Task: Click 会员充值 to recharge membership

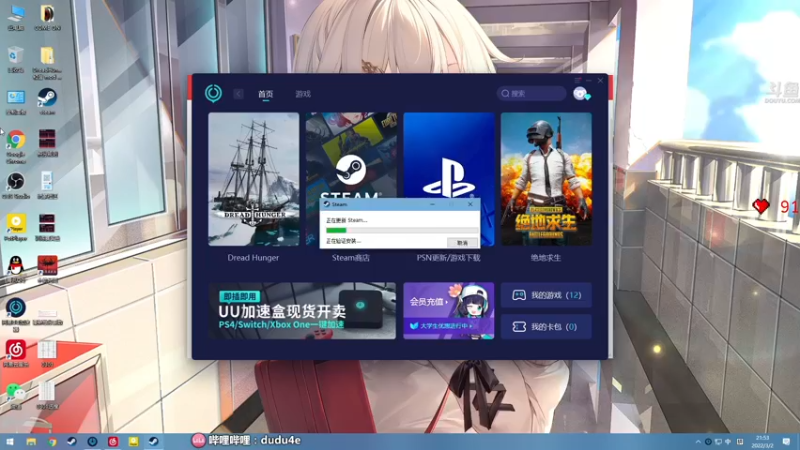Action: 428,302
